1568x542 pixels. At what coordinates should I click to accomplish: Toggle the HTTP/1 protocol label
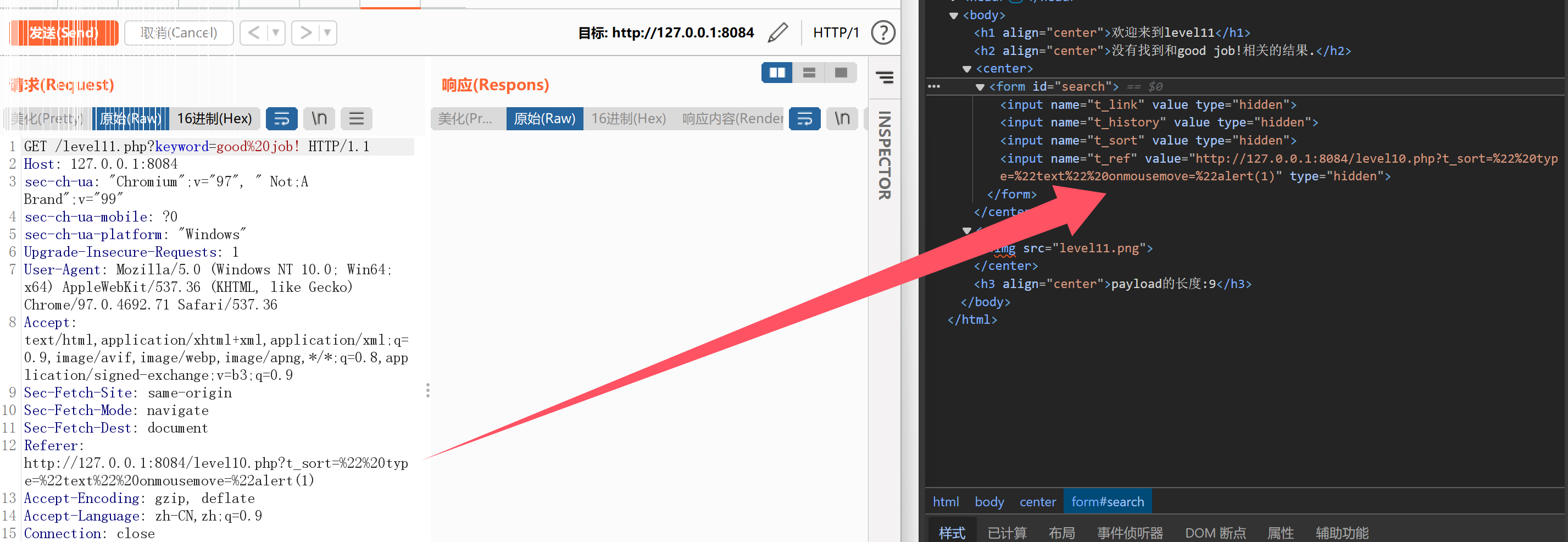[x=836, y=32]
